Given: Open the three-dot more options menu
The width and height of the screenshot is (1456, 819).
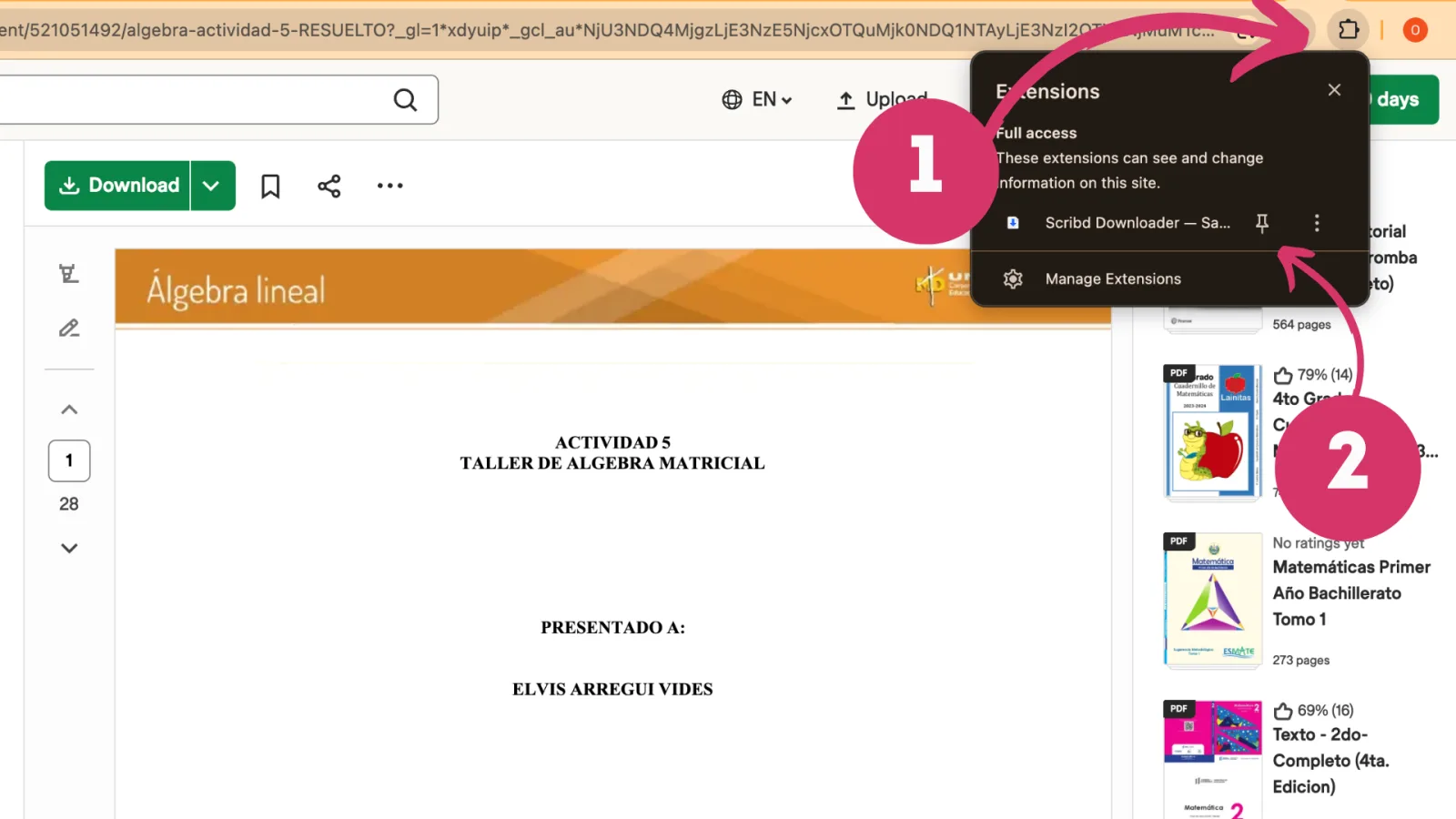Looking at the screenshot, I should (x=390, y=186).
